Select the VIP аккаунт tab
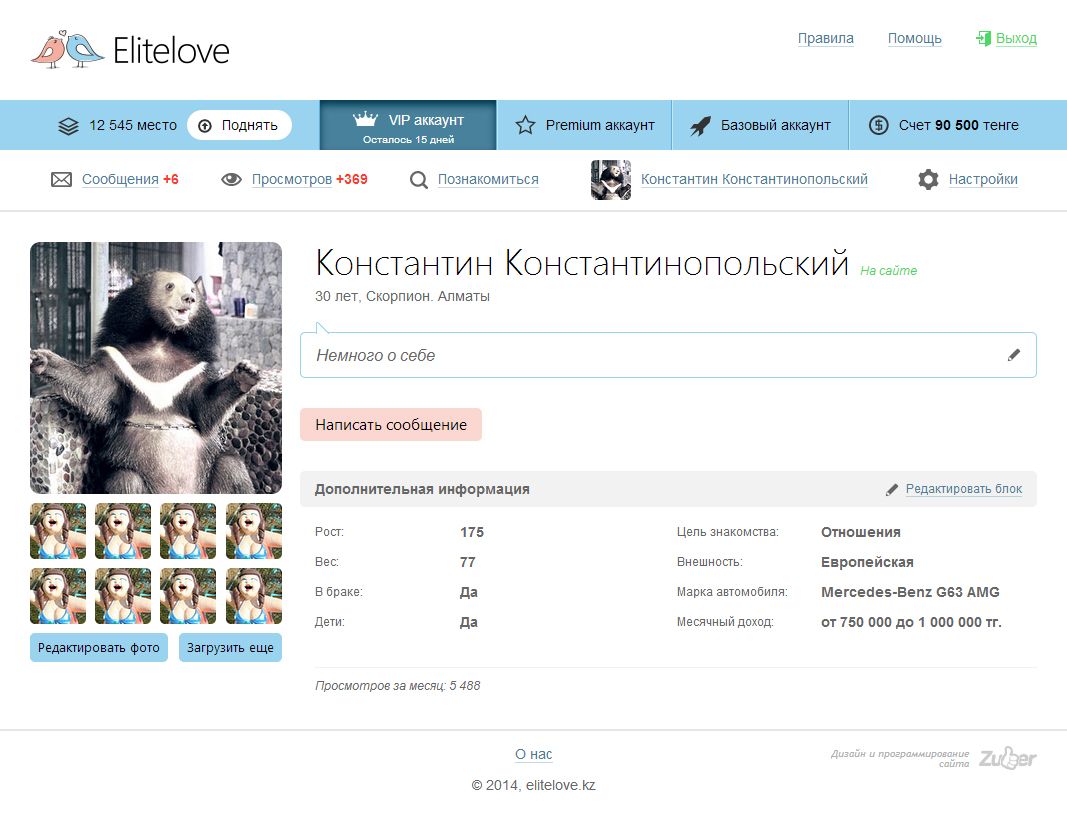1067x823 pixels. 408,125
